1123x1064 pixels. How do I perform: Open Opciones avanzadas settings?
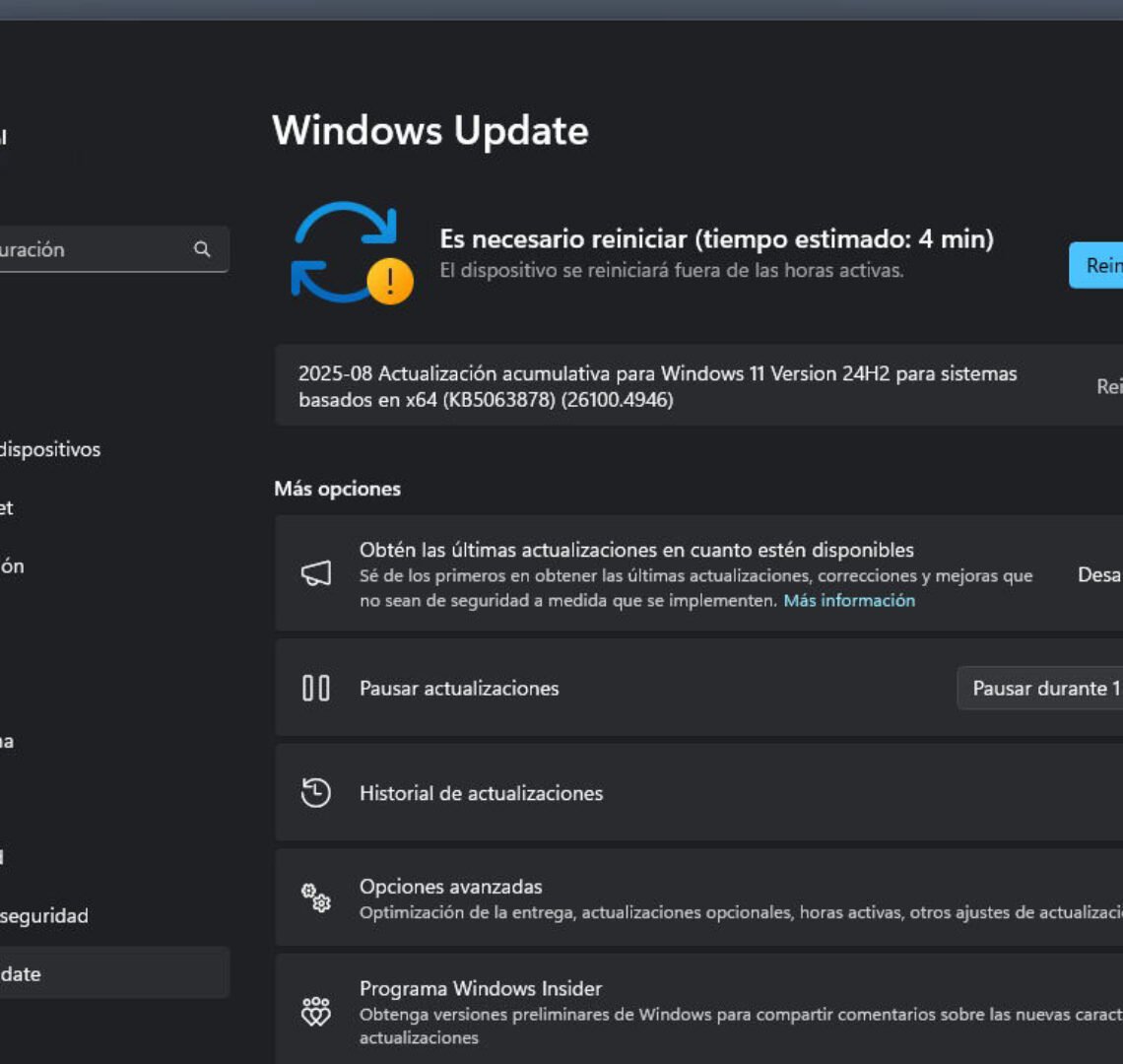(x=699, y=898)
